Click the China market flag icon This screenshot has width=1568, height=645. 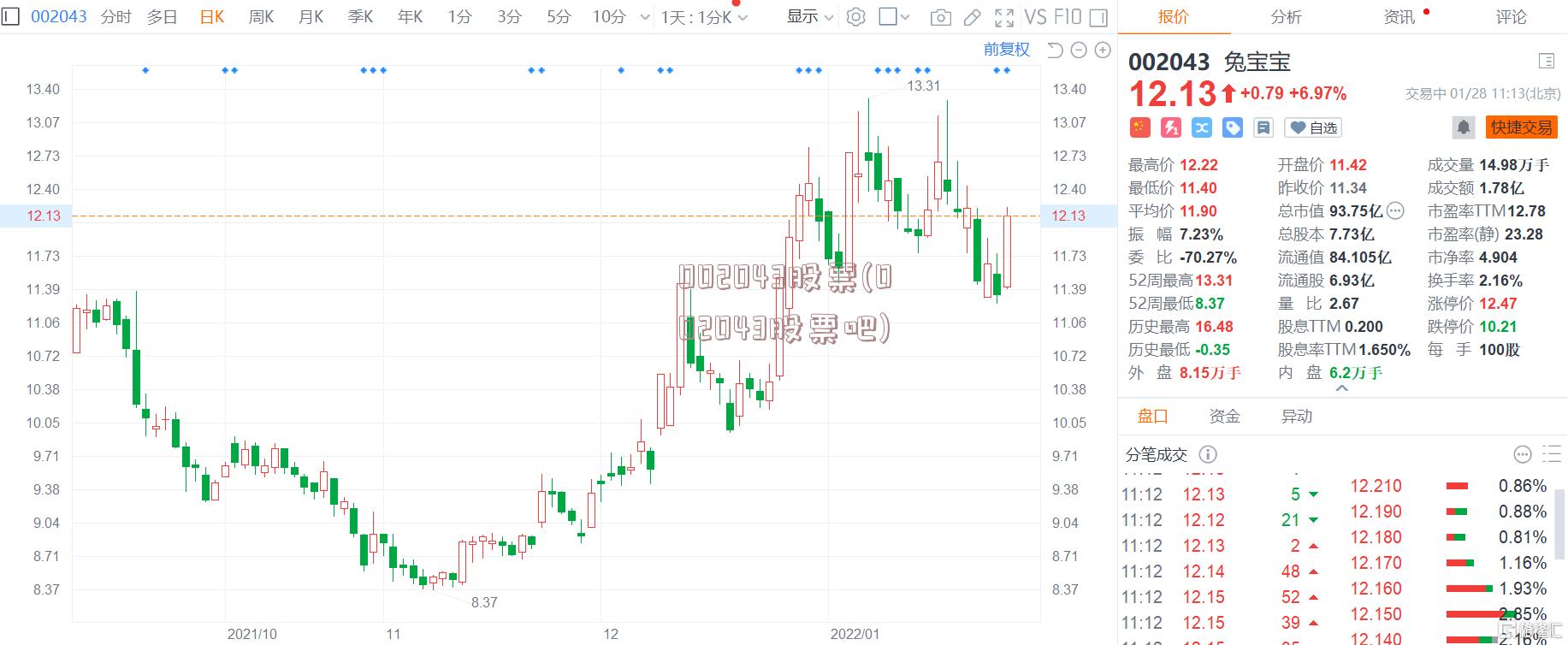click(1139, 127)
